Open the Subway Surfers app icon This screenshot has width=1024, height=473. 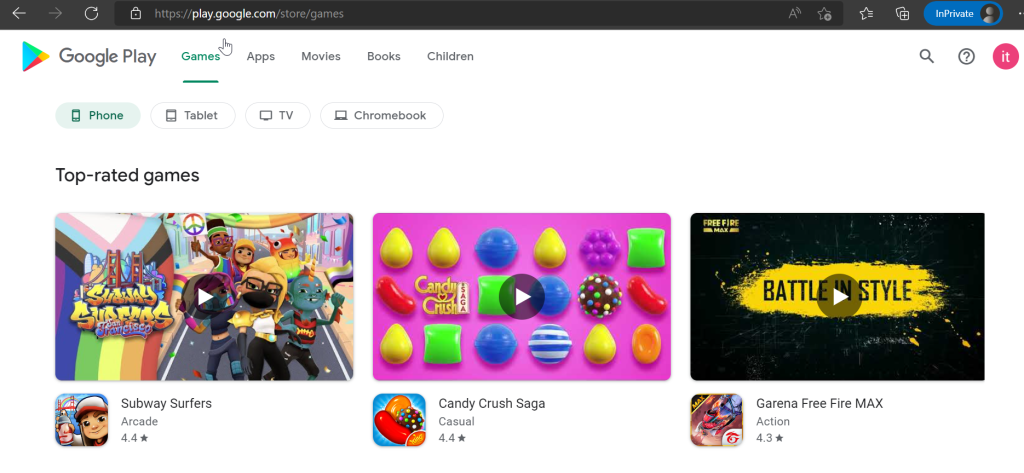(82, 419)
